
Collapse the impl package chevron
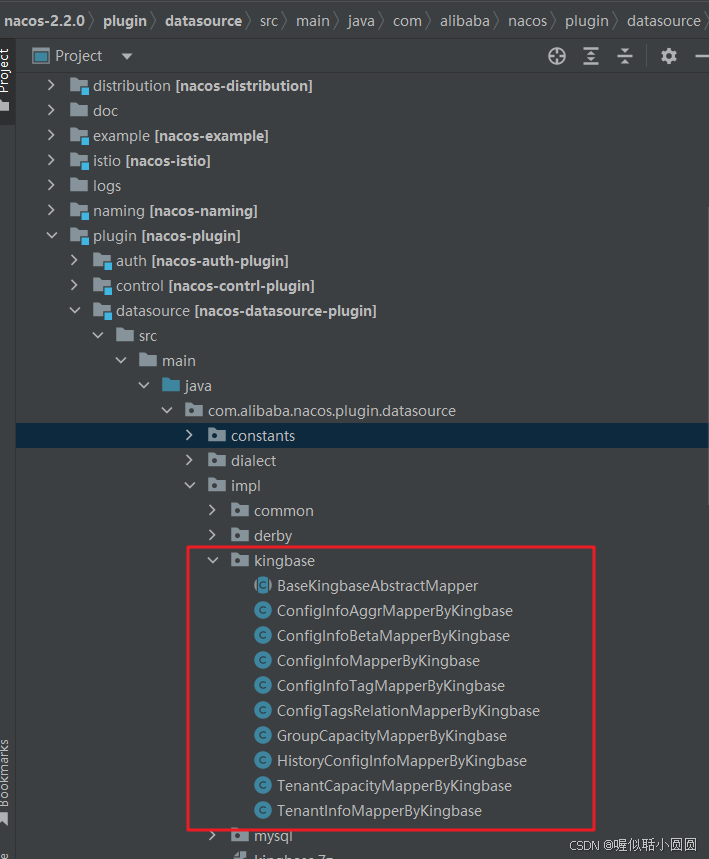(x=190, y=485)
